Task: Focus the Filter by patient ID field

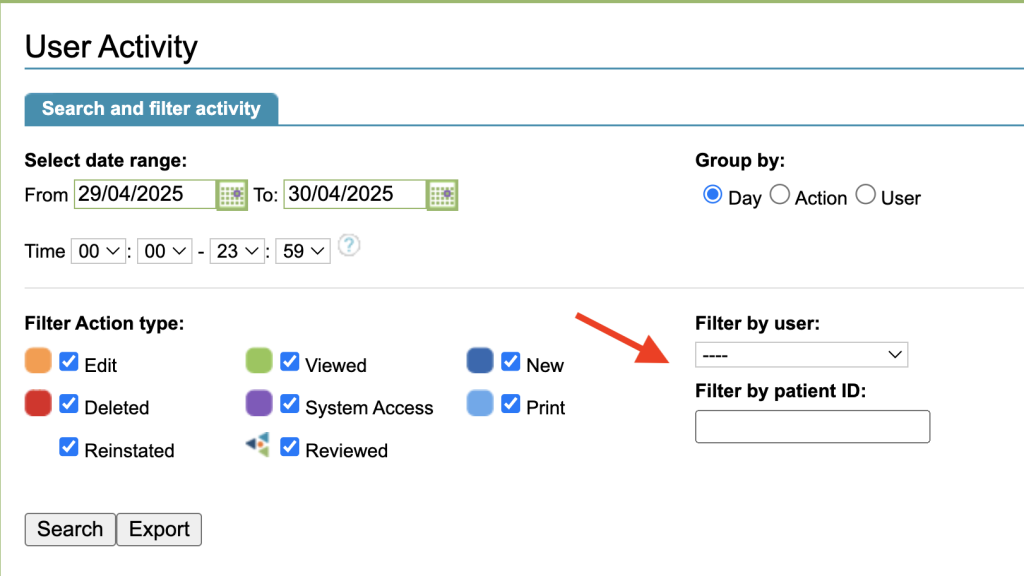Action: (x=812, y=426)
